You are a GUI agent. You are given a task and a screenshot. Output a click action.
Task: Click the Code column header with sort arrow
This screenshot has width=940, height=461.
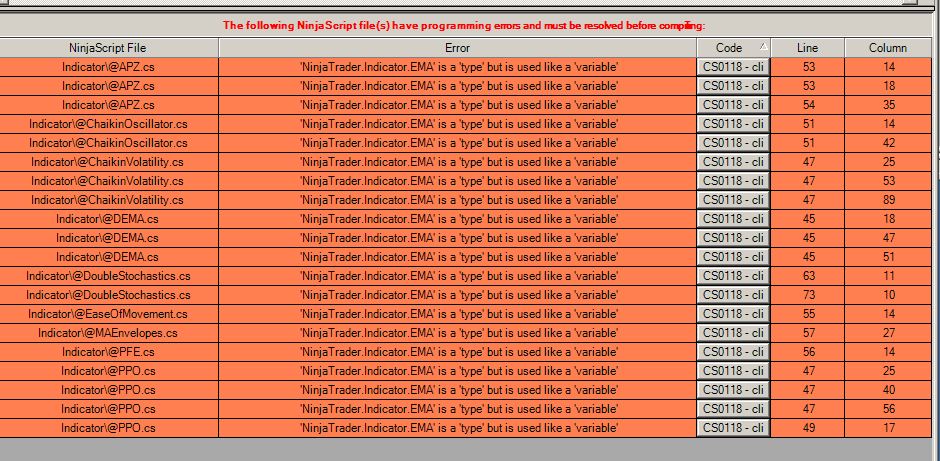734,48
